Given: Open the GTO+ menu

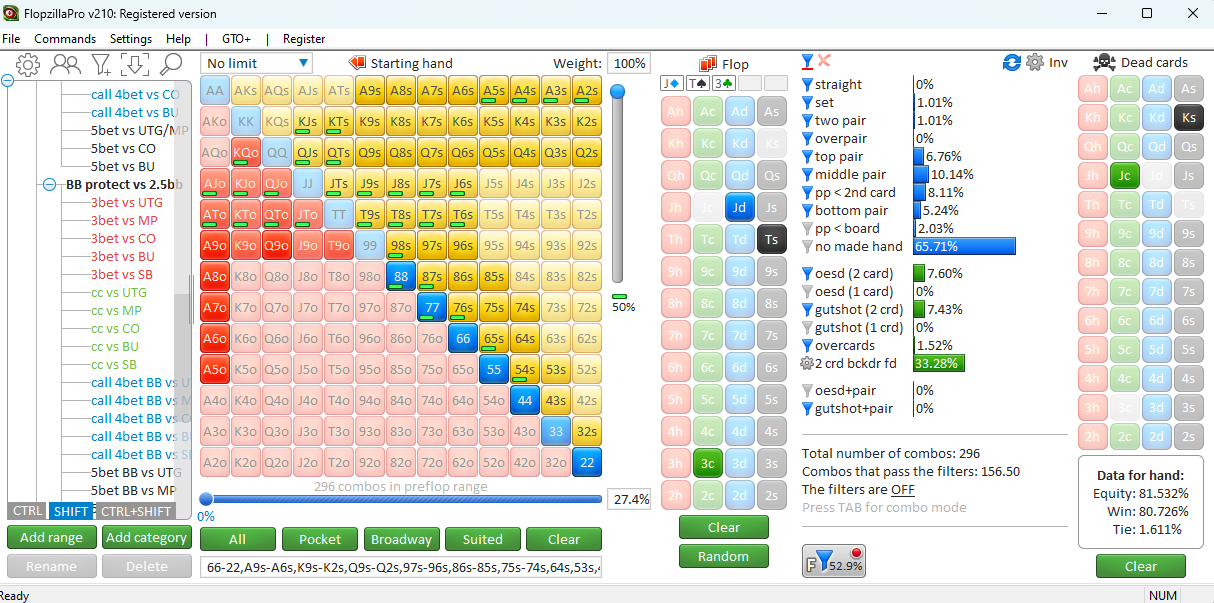Looking at the screenshot, I should pos(236,39).
